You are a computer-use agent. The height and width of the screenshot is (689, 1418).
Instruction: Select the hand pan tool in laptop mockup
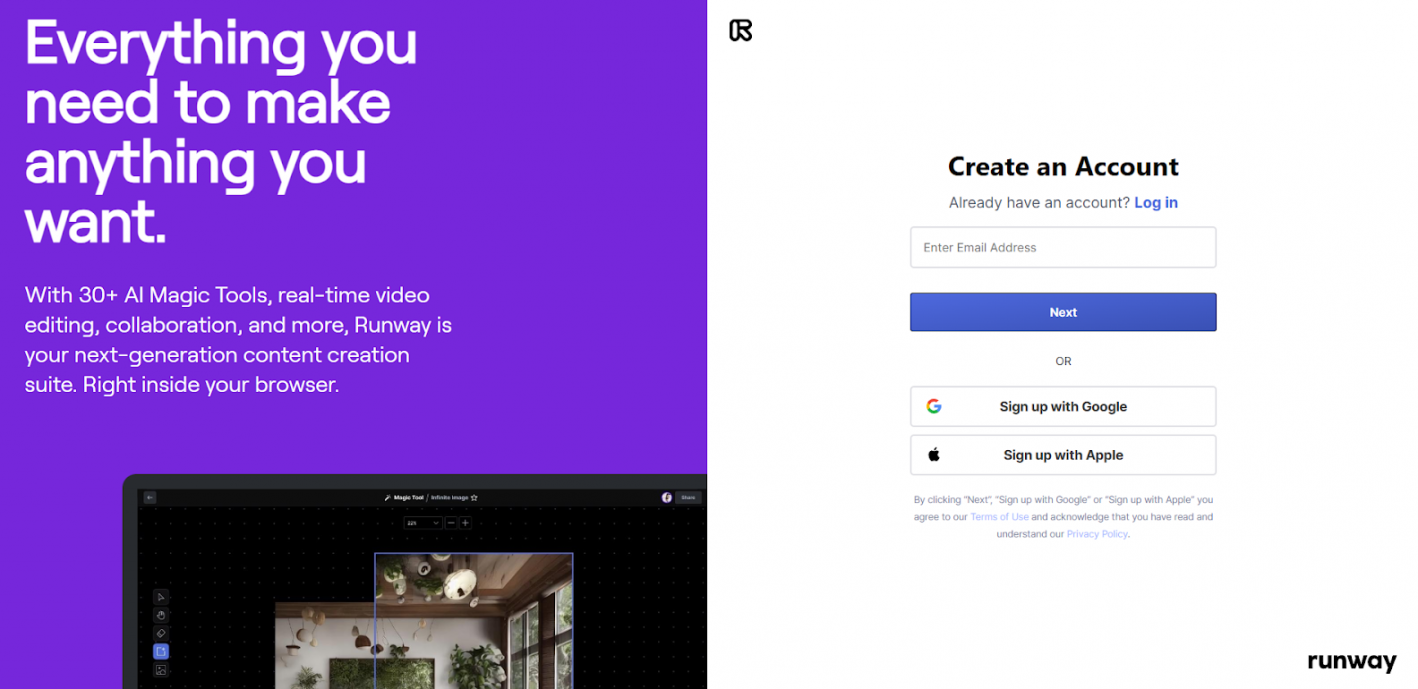pyautogui.click(x=161, y=615)
